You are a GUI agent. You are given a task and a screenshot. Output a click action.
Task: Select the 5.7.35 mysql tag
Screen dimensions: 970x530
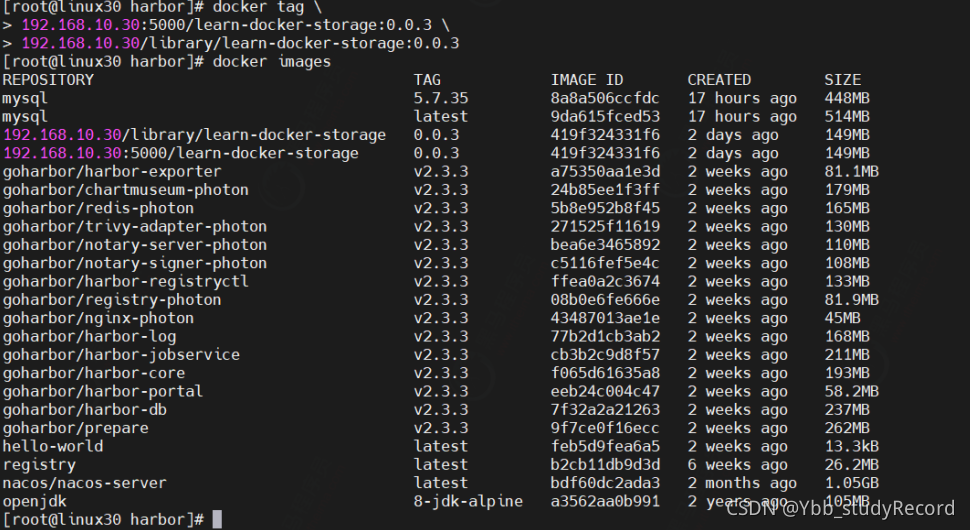(x=440, y=98)
